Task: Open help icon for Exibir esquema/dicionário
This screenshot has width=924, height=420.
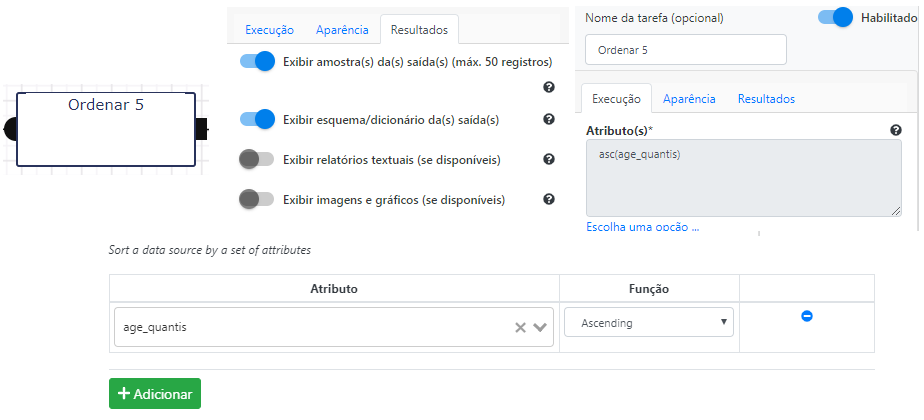Action: pos(549,119)
